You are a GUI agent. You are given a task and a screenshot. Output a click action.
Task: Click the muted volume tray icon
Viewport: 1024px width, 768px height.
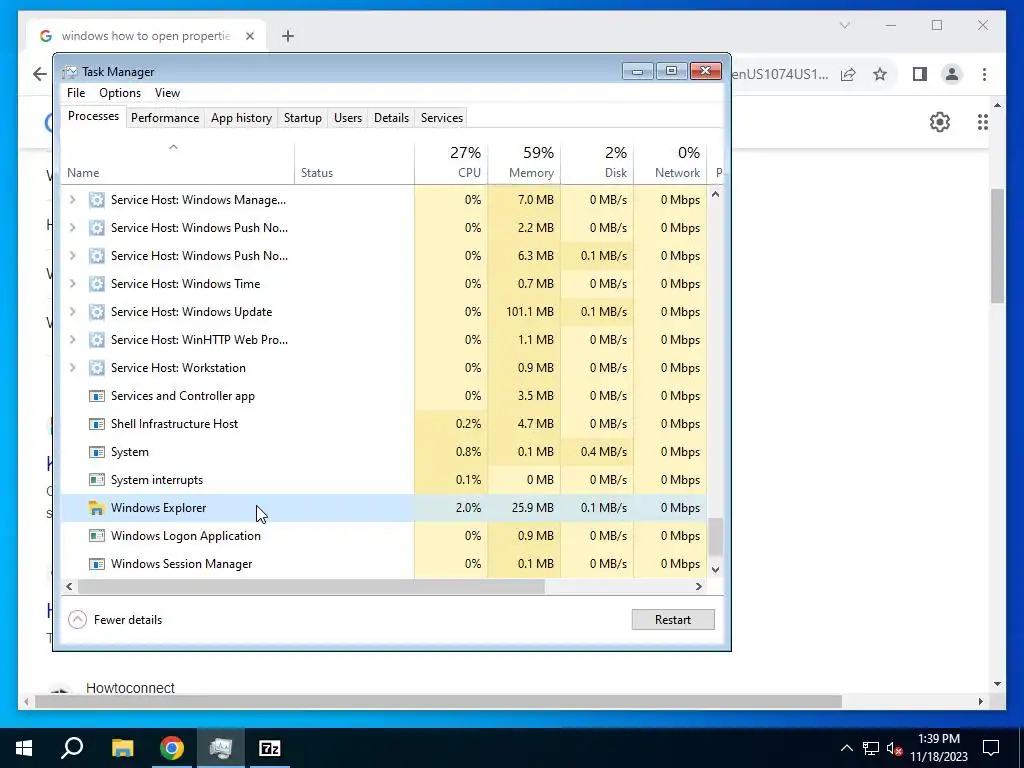(895, 748)
